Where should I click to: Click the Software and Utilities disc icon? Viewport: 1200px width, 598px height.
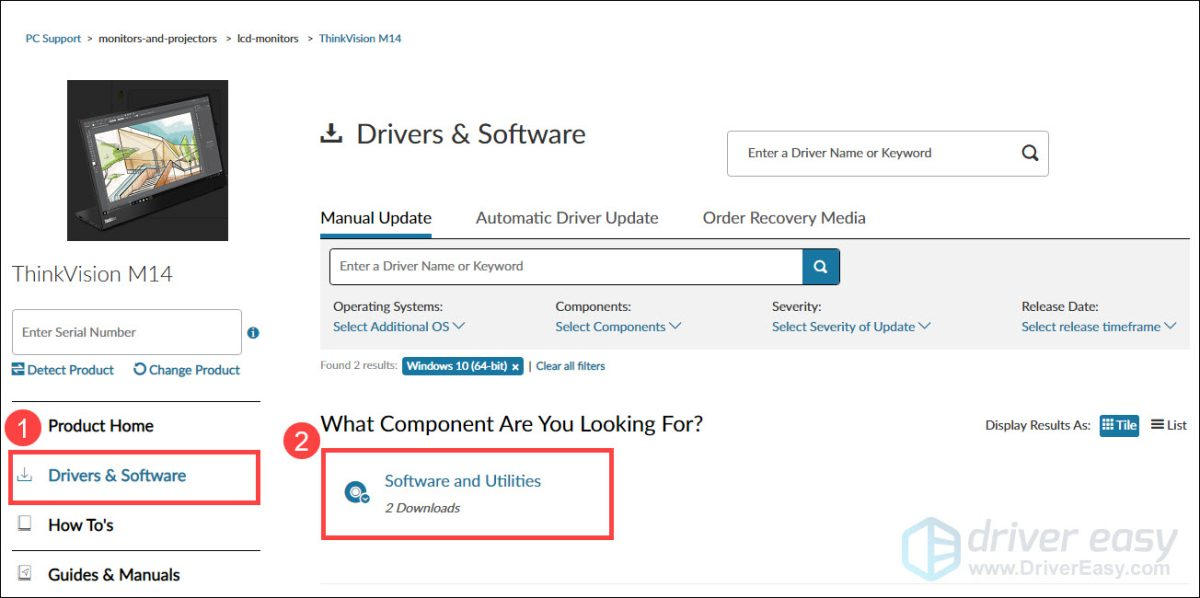pyautogui.click(x=358, y=492)
